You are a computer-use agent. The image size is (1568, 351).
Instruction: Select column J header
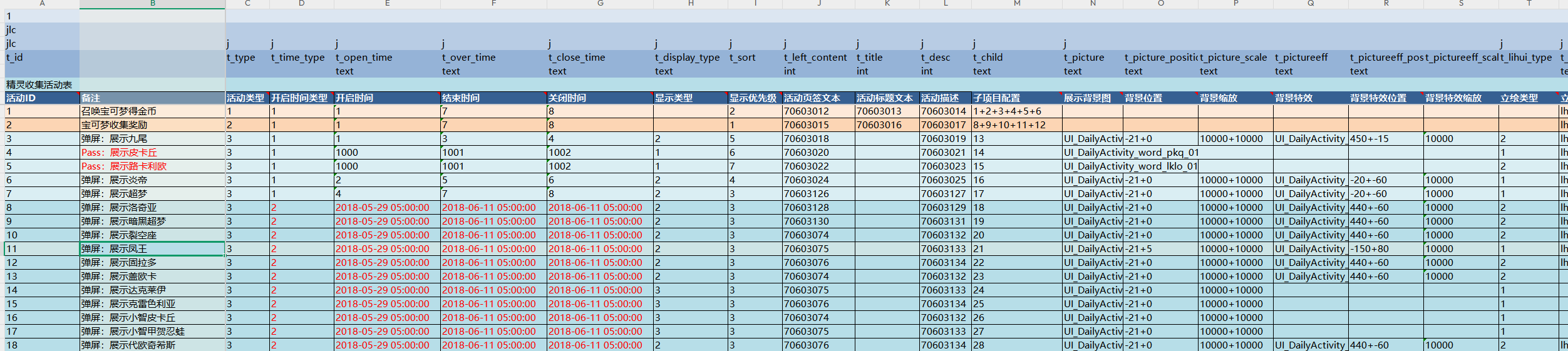pyautogui.click(x=818, y=4)
